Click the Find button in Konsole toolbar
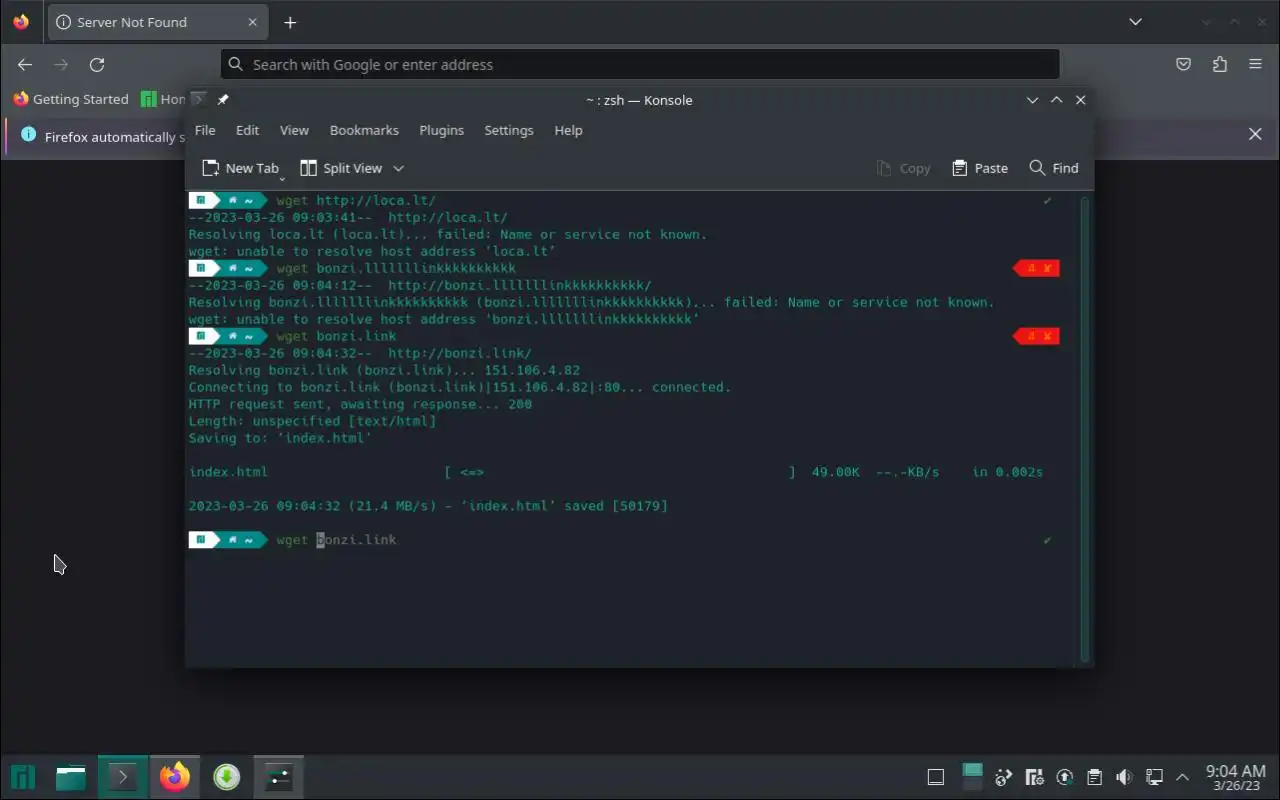The height and width of the screenshot is (800, 1280). tap(1054, 168)
